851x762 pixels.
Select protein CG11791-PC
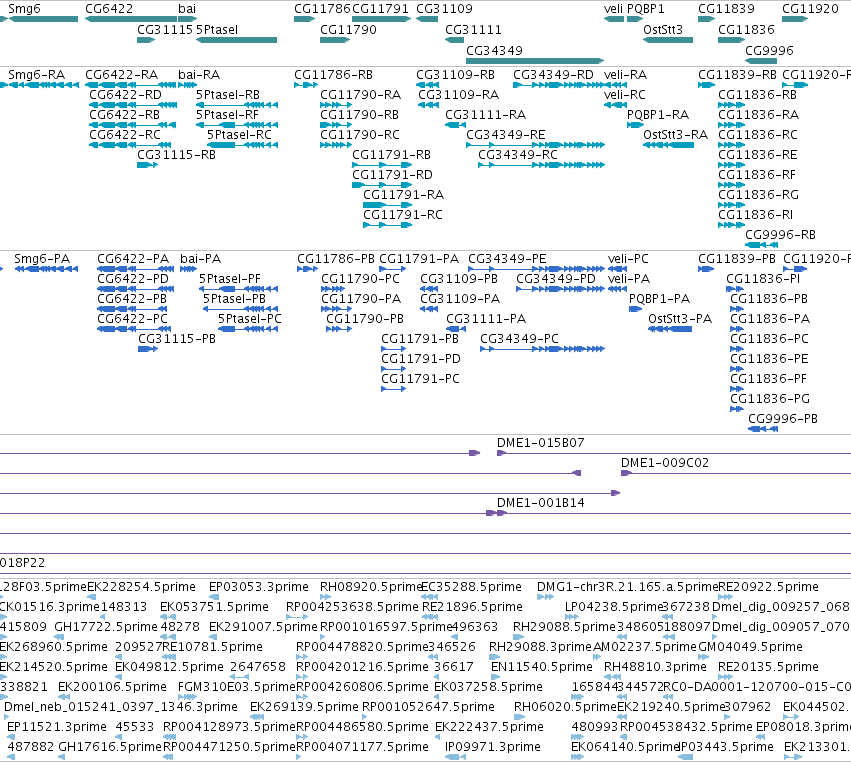[420, 379]
